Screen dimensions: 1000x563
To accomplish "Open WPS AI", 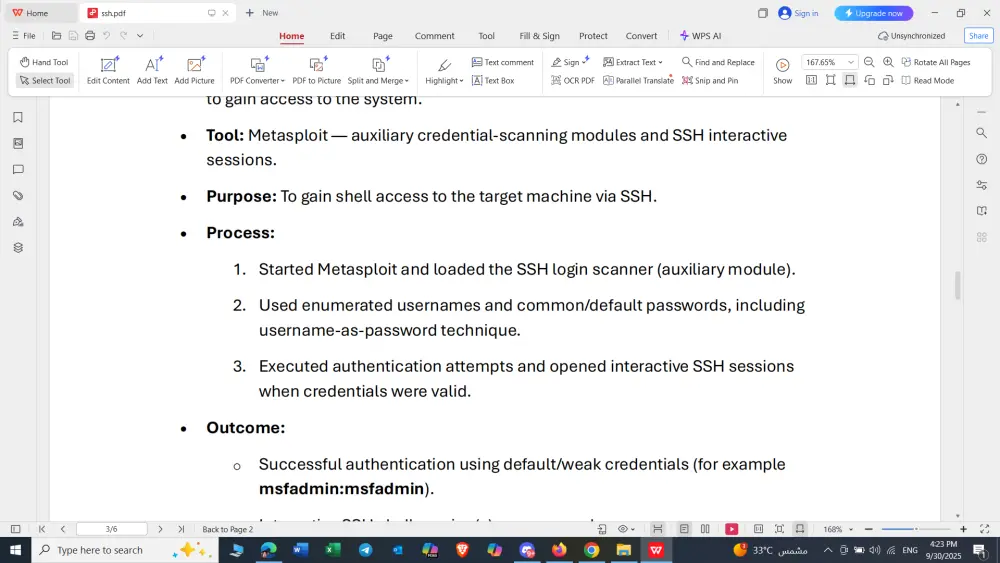I will (700, 36).
